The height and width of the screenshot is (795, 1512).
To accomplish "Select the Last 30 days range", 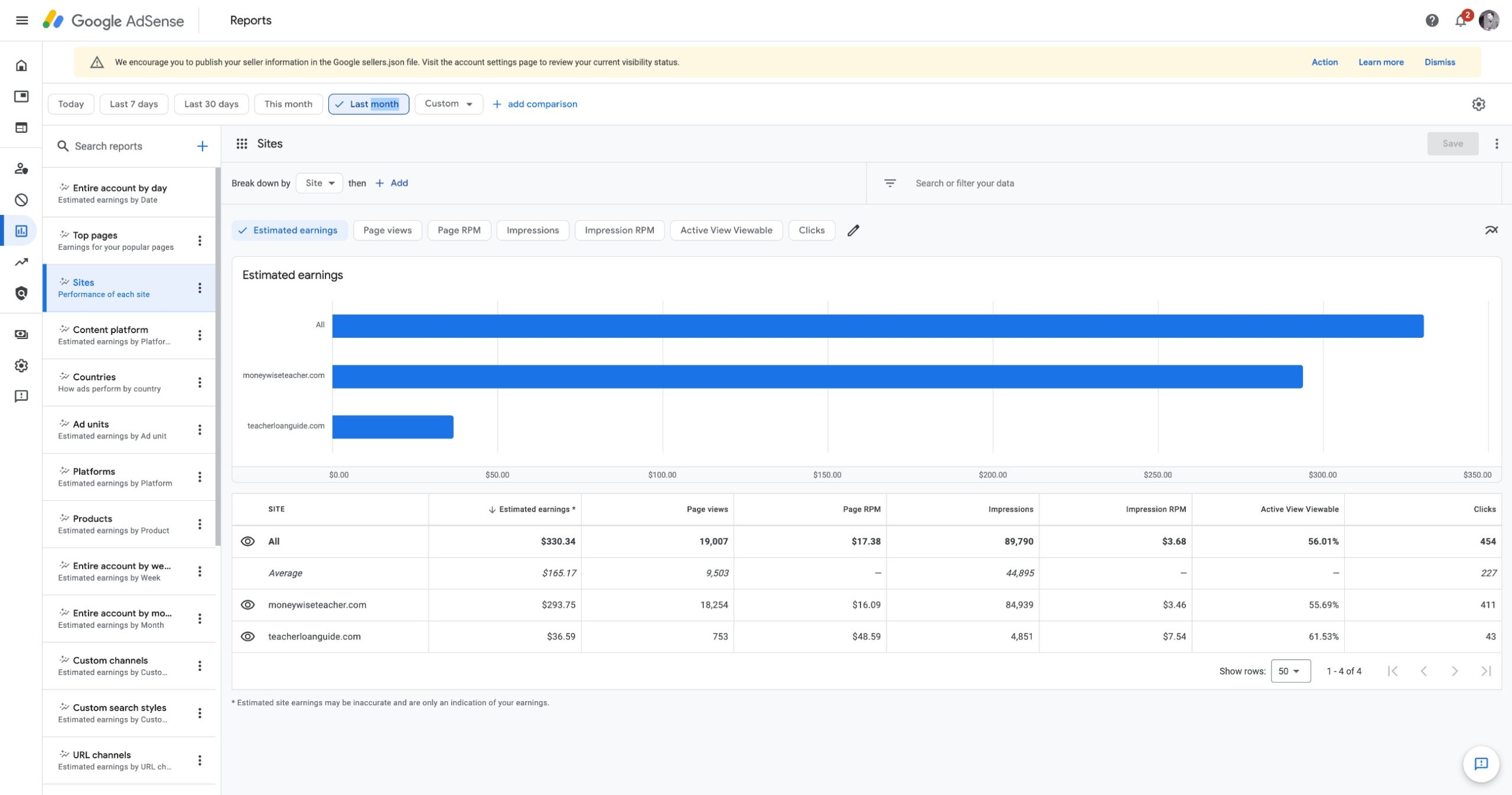I will [x=211, y=104].
